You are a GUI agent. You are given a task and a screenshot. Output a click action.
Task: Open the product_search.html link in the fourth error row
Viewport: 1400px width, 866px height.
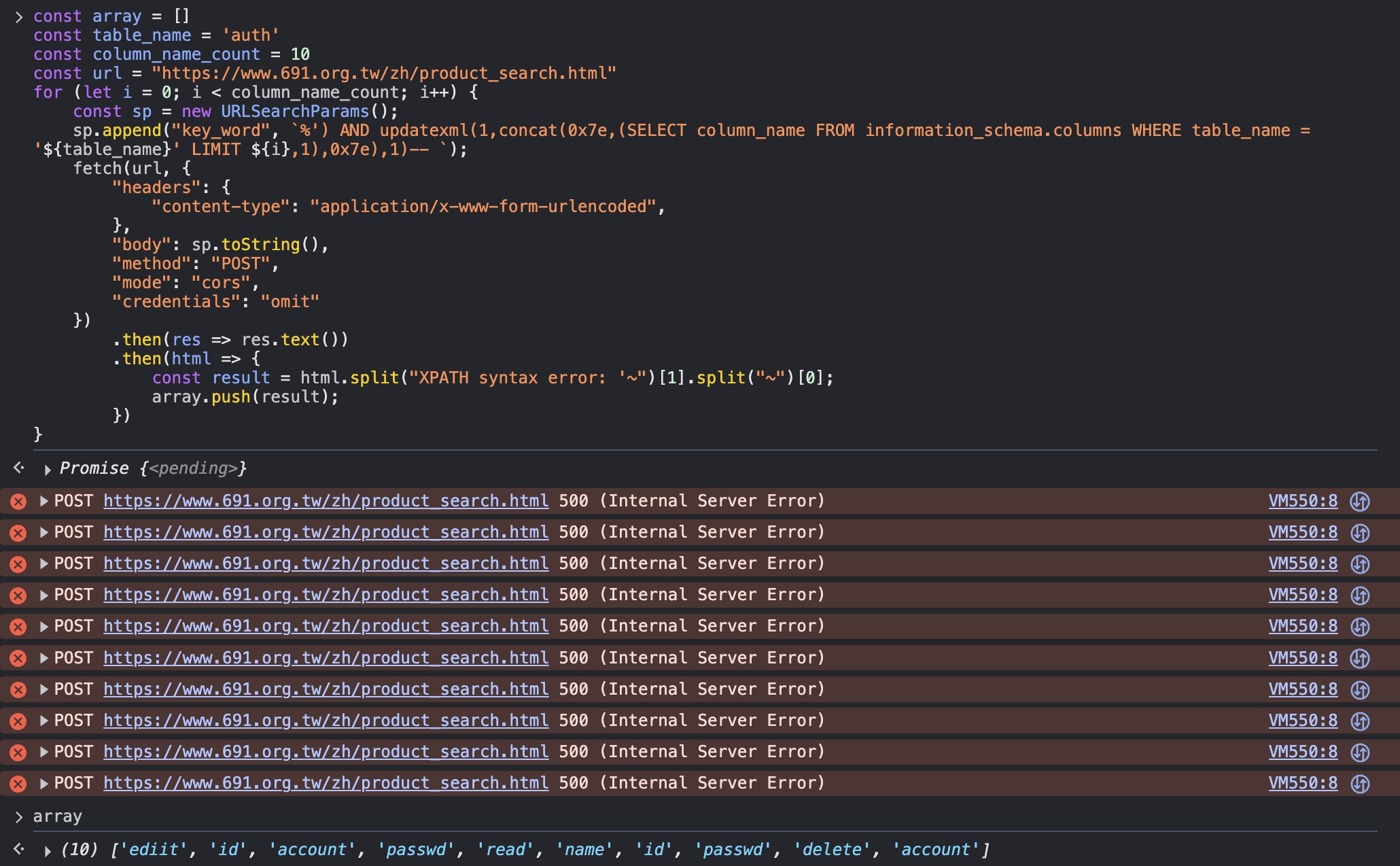click(x=326, y=595)
